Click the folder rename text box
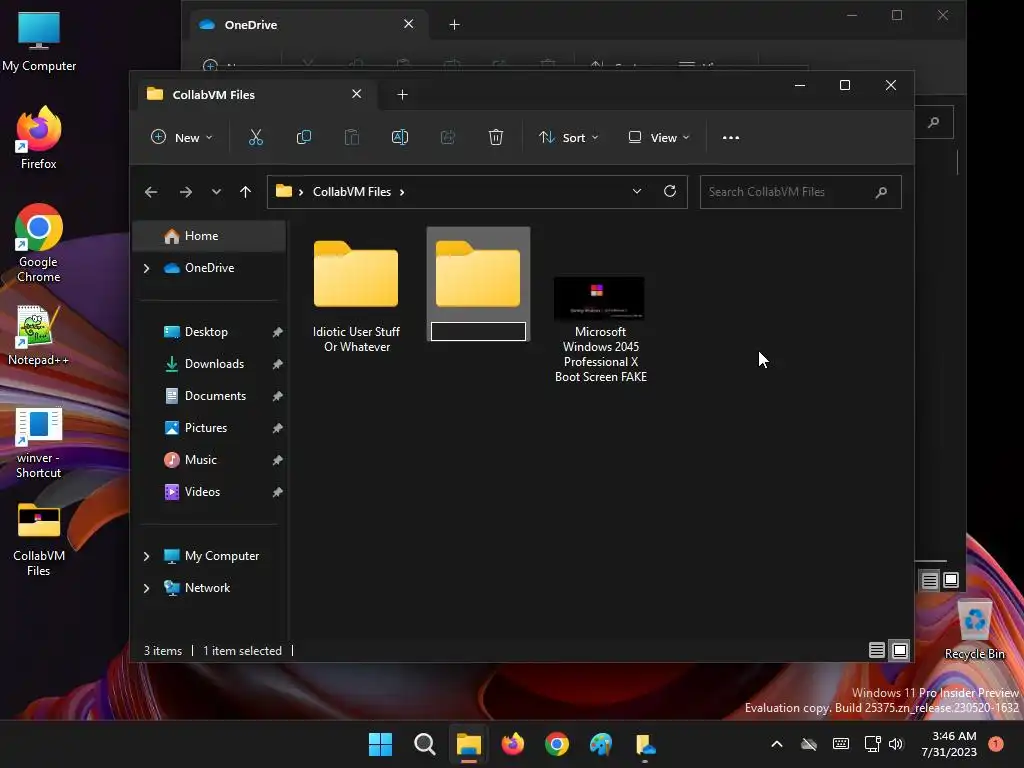The width and height of the screenshot is (1024, 768). pyautogui.click(x=478, y=332)
